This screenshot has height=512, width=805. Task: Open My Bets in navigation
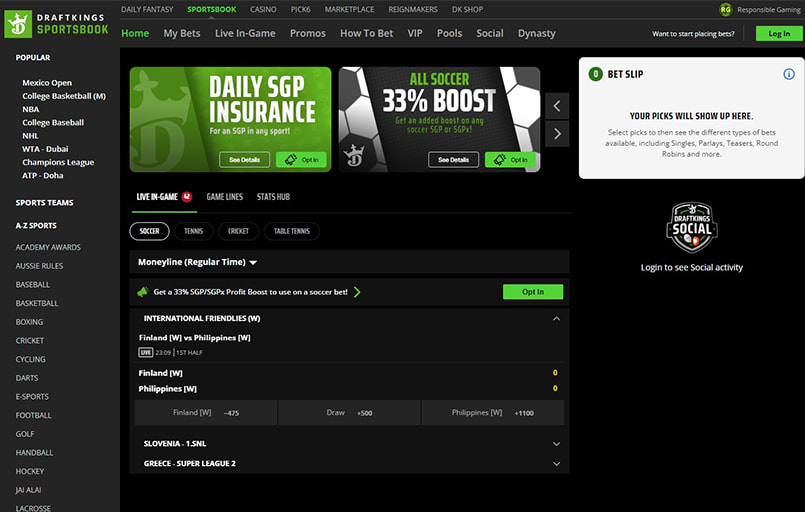(182, 33)
